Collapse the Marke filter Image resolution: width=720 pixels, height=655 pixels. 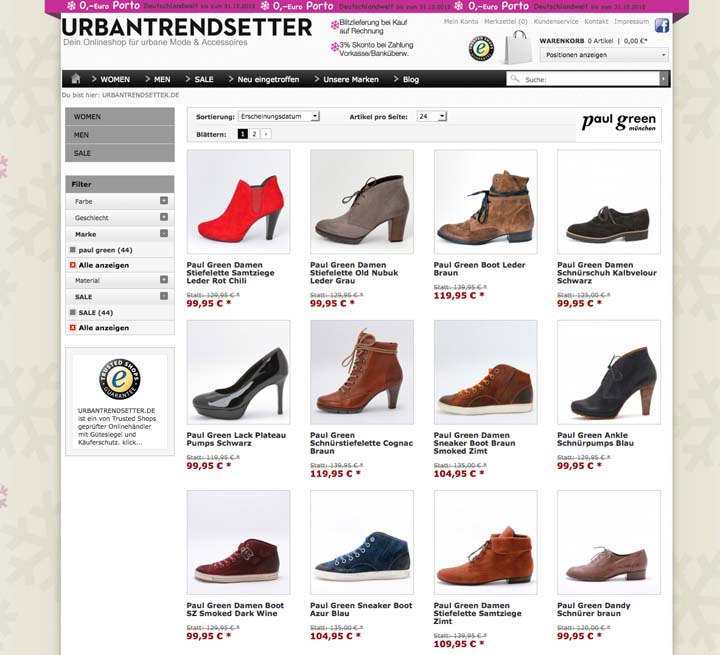point(164,233)
